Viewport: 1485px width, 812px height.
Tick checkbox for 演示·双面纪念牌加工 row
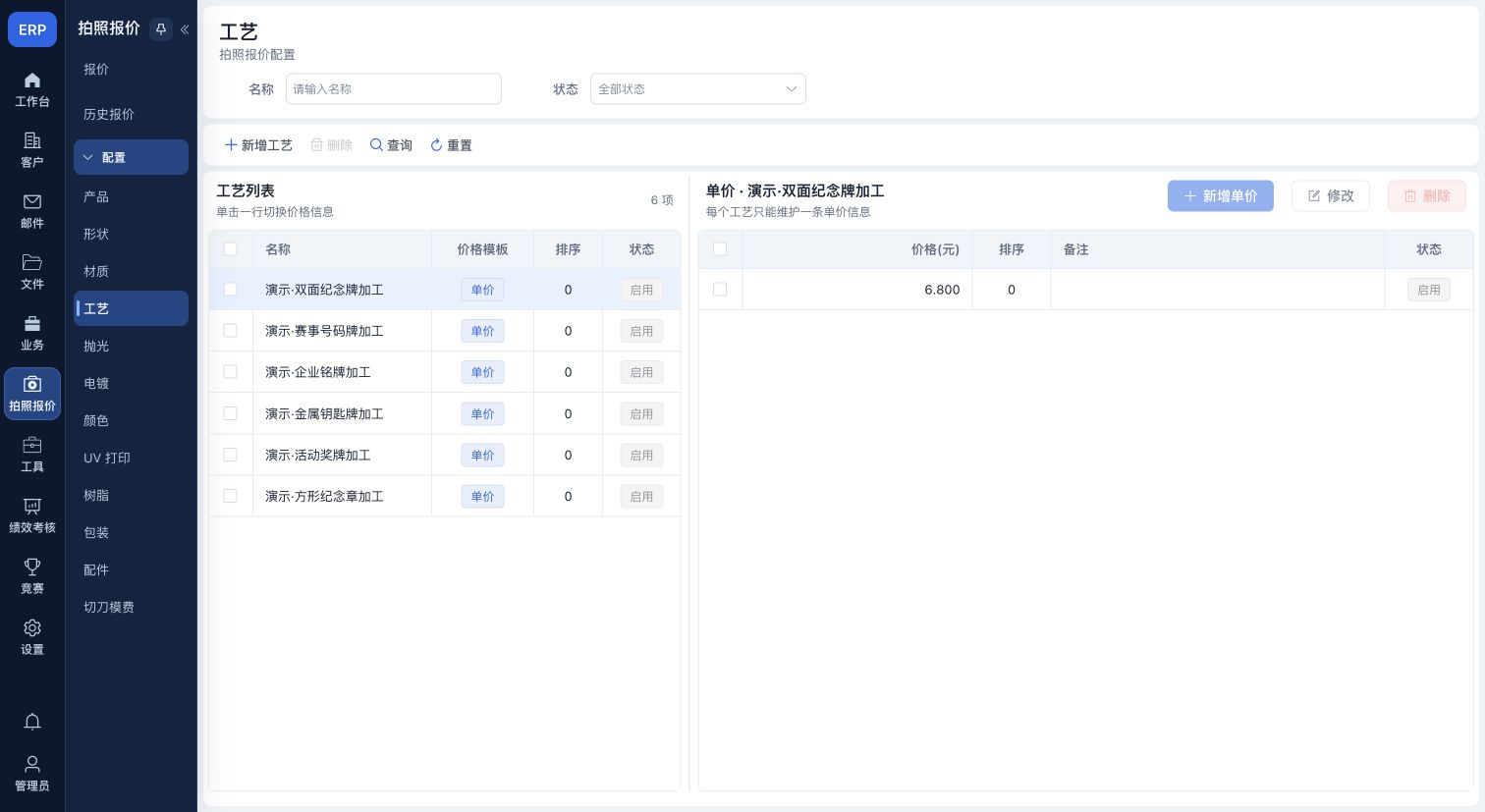(x=231, y=290)
